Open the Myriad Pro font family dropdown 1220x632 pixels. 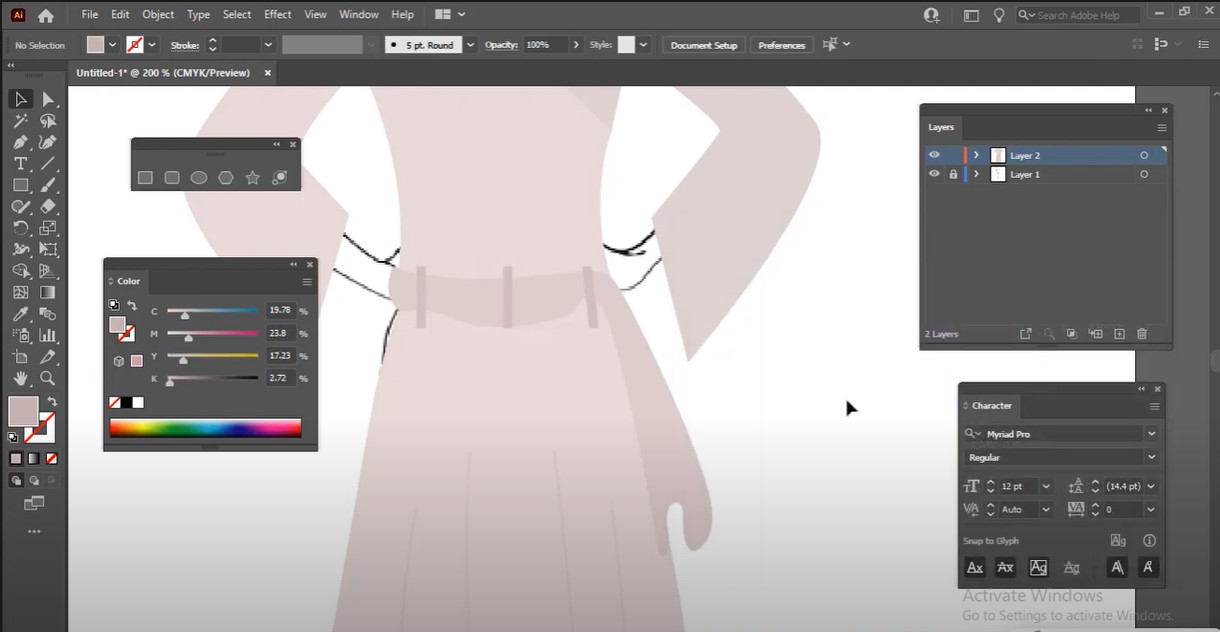pyautogui.click(x=1151, y=434)
